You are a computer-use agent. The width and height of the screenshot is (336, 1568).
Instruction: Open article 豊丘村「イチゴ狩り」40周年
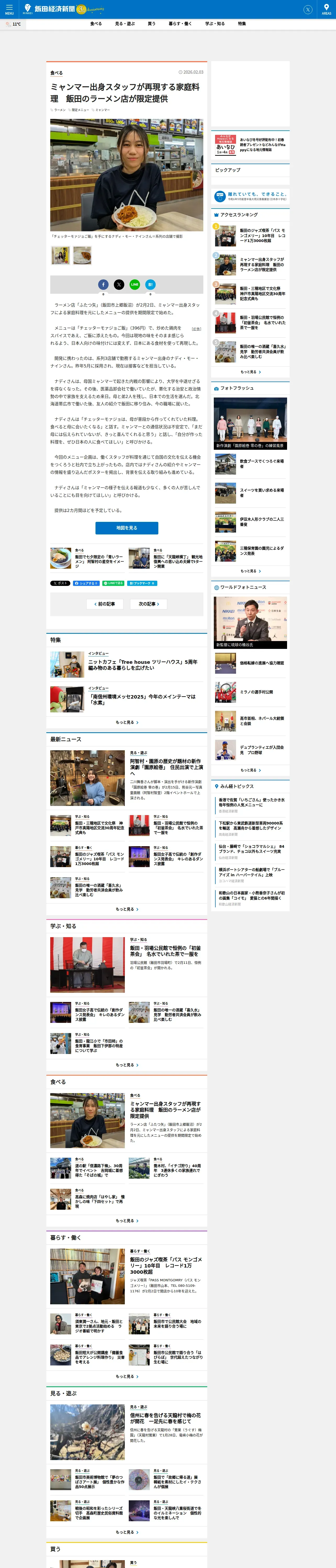tap(166, 1169)
